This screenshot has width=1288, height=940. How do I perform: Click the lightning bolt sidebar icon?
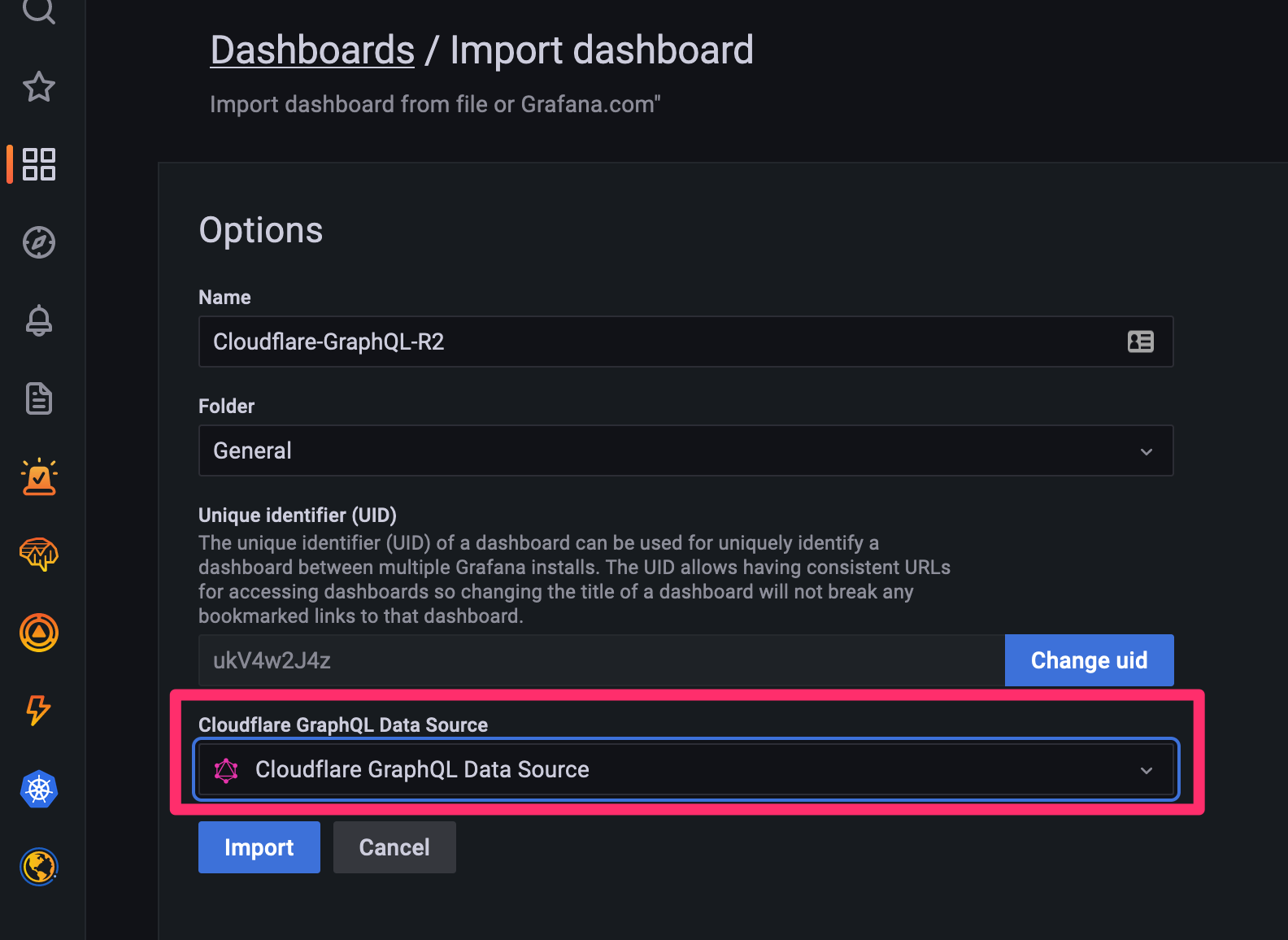pos(39,710)
